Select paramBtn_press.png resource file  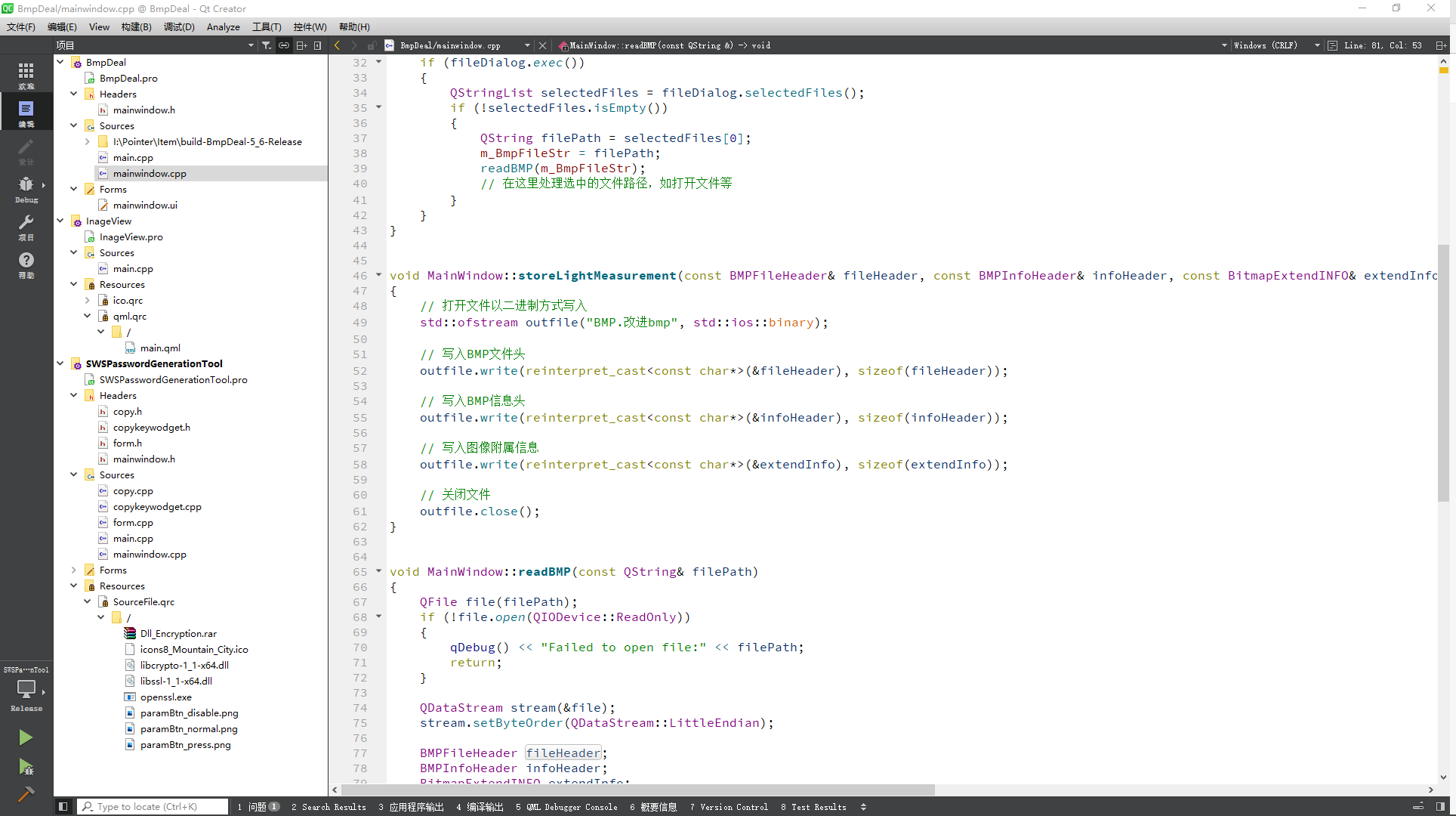(x=185, y=744)
